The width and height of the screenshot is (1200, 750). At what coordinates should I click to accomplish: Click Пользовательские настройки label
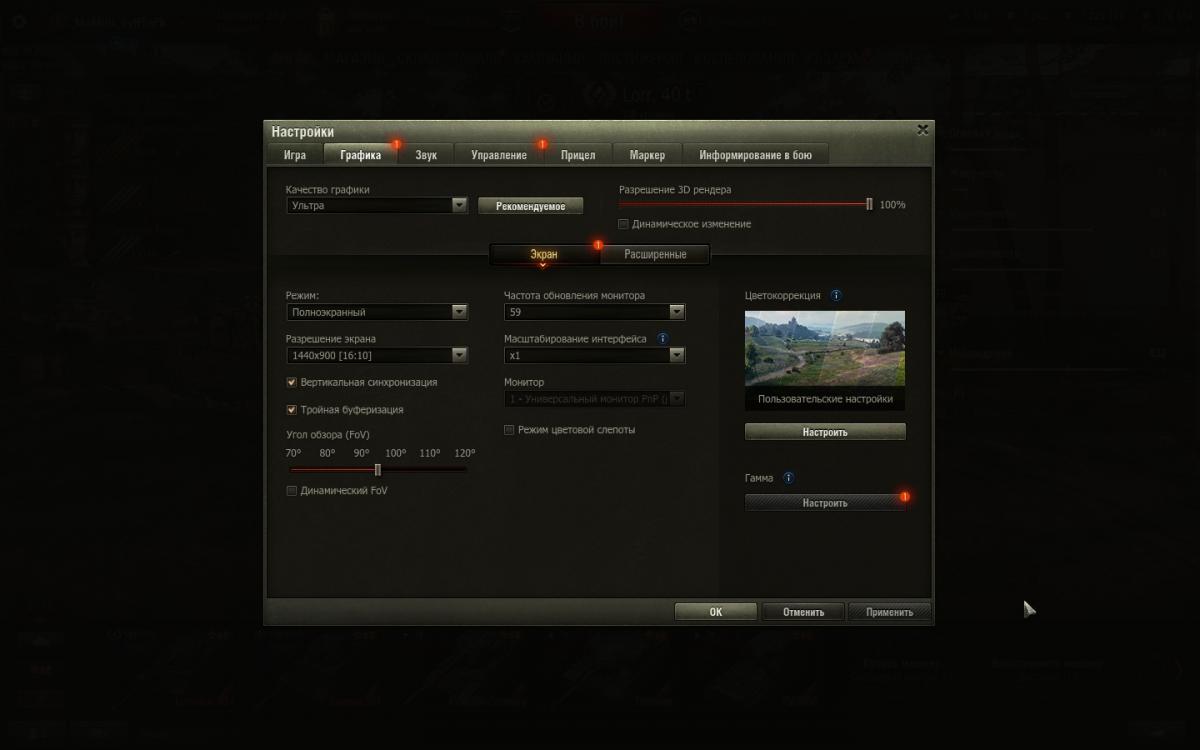tap(825, 399)
